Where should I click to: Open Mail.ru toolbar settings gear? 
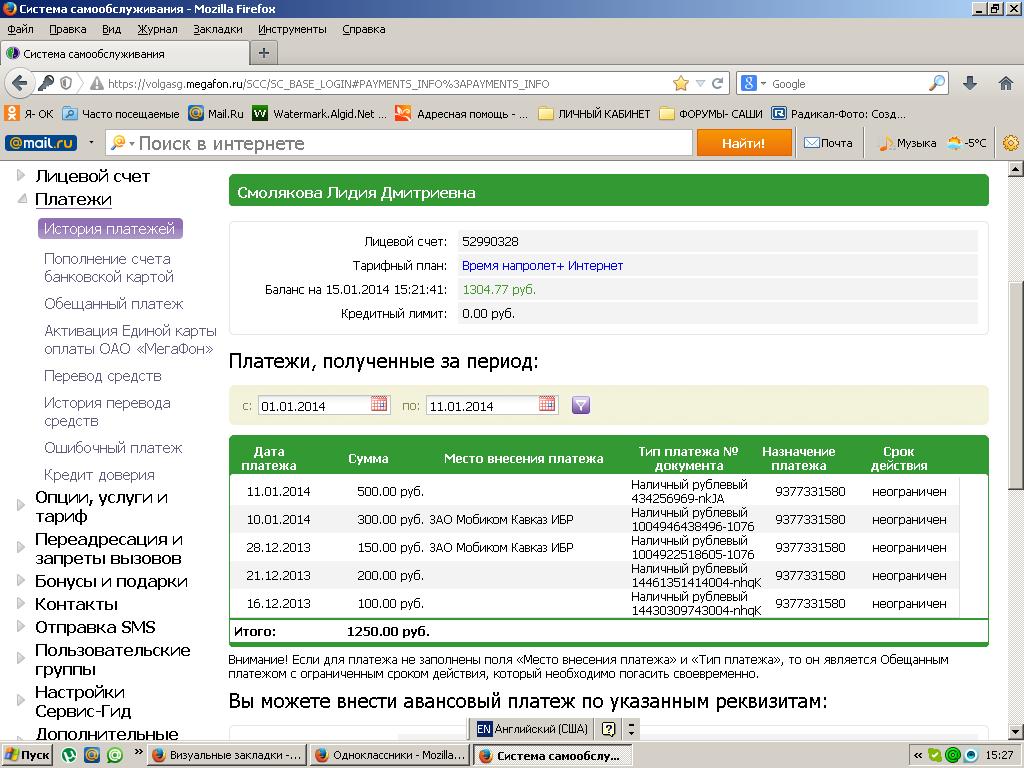coord(1010,143)
